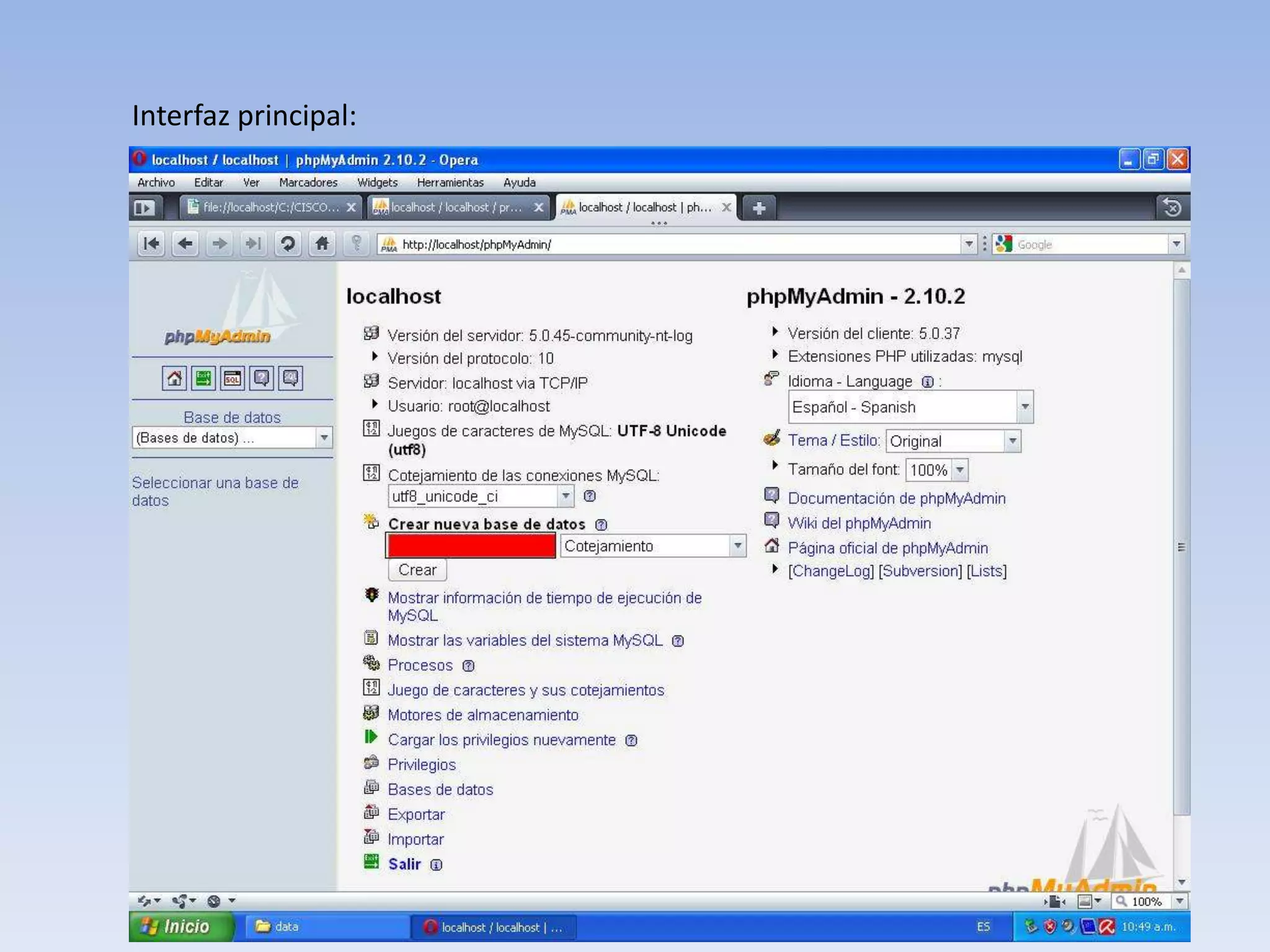The width and height of the screenshot is (1270, 952).
Task: Expand the Idioma language dropdown
Action: coord(1024,407)
